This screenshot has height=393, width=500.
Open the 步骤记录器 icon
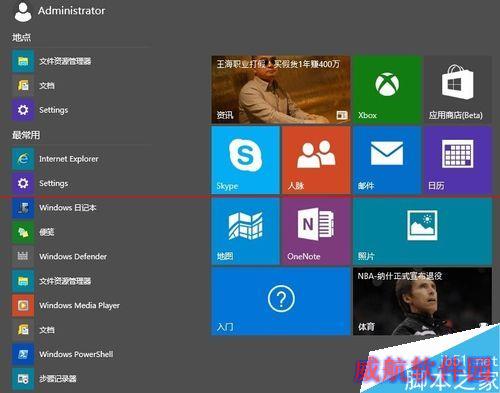coord(23,379)
